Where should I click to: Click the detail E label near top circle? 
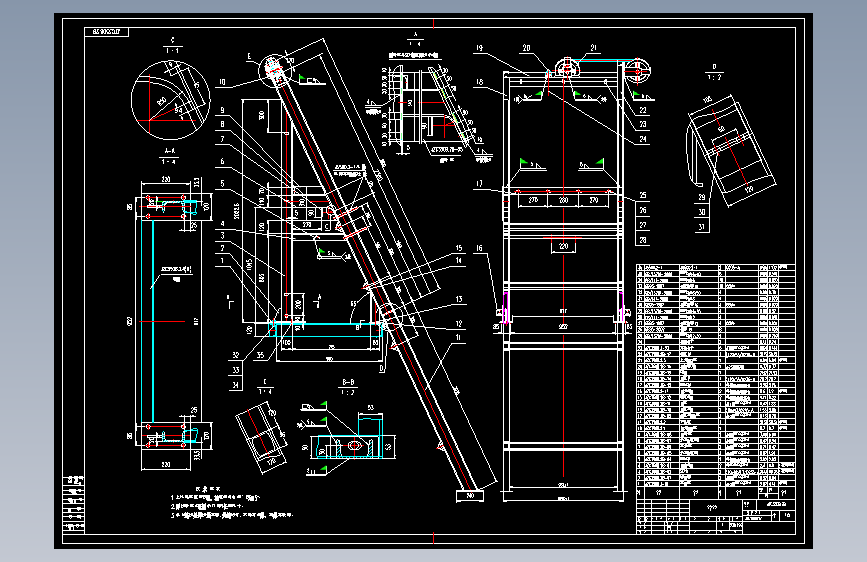point(249,56)
